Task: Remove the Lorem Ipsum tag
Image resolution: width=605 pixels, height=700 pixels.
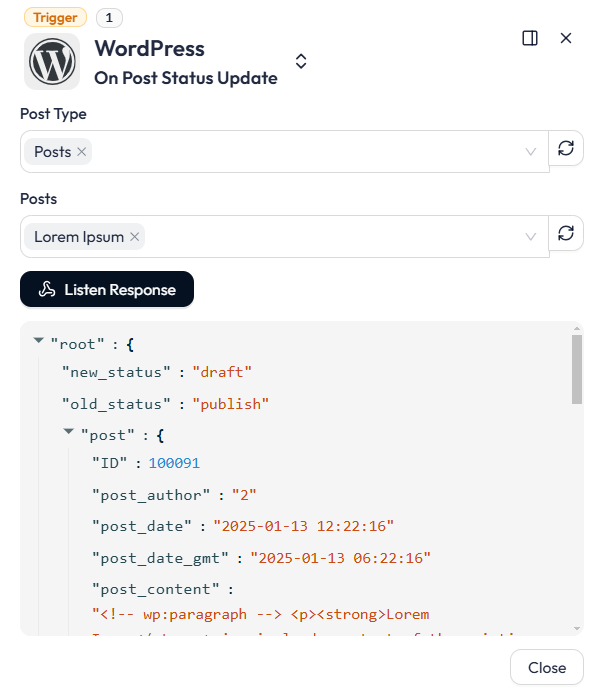Action: point(134,237)
